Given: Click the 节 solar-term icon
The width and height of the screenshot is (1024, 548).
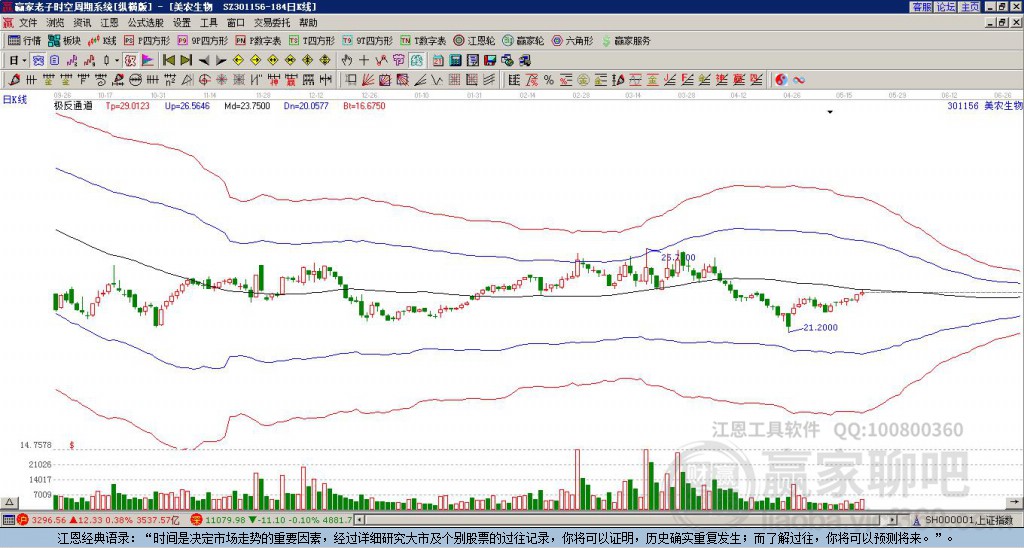Looking at the screenshot, I should 398,60.
